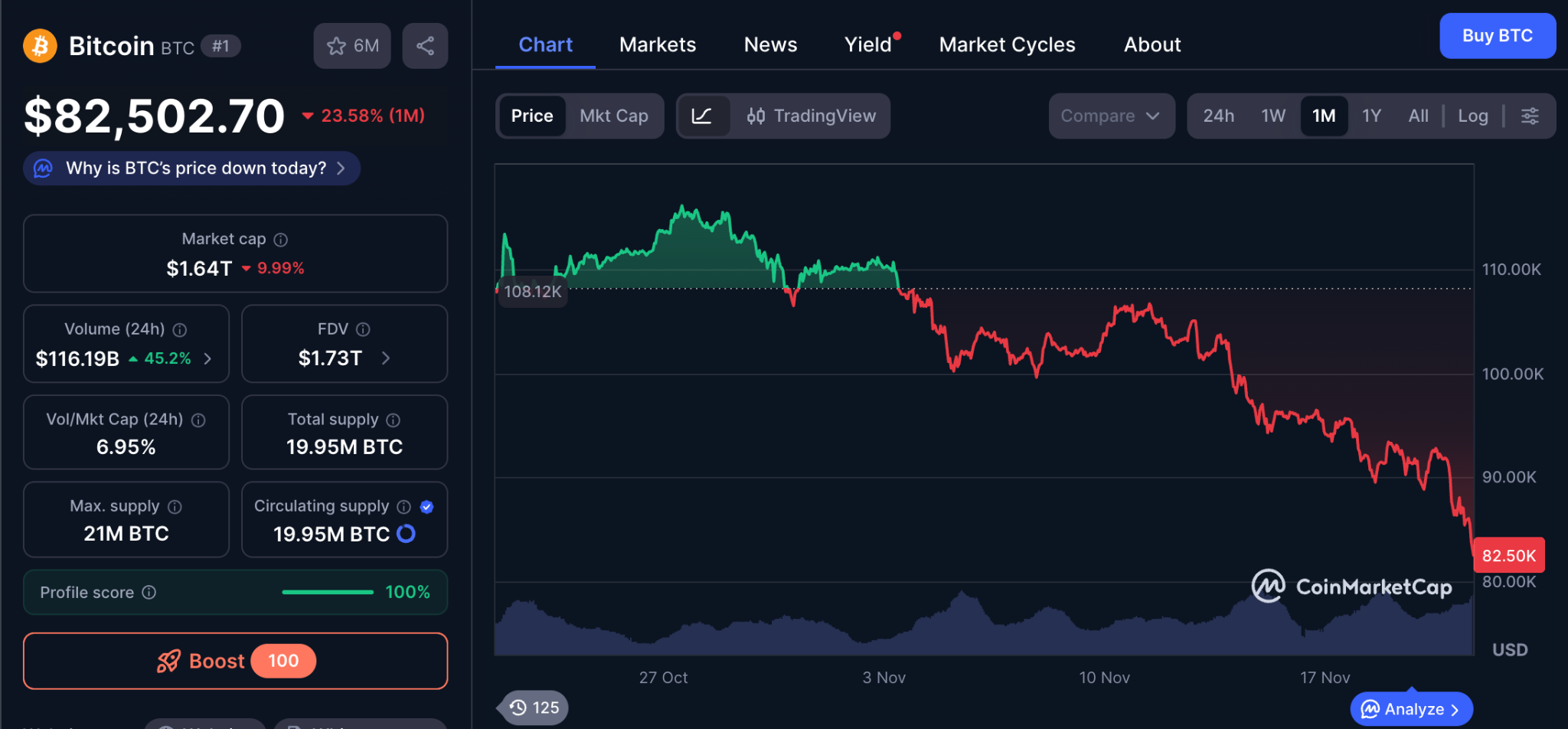Click the circulating supply verified badge
Screen dimensions: 1568x729
(x=427, y=506)
